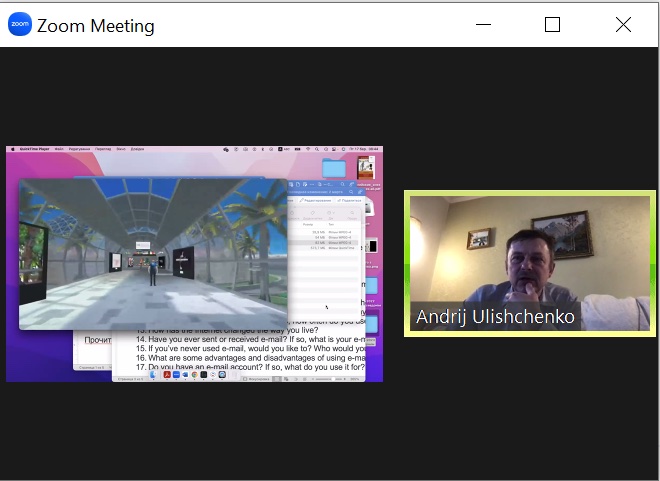
Task: Launch Google Chrome from the shared dock
Action: [194, 375]
